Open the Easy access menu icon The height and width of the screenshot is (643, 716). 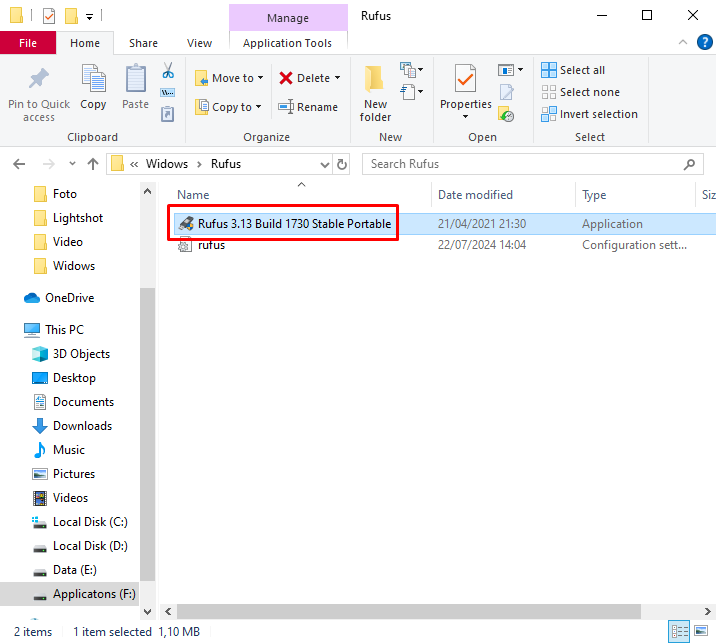tap(411, 92)
